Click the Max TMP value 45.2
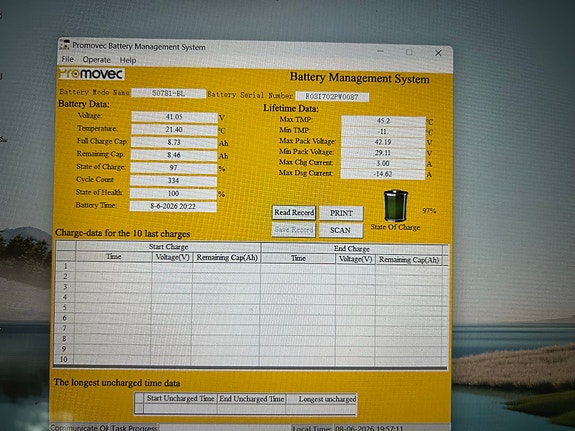575x431 pixels. [x=383, y=121]
